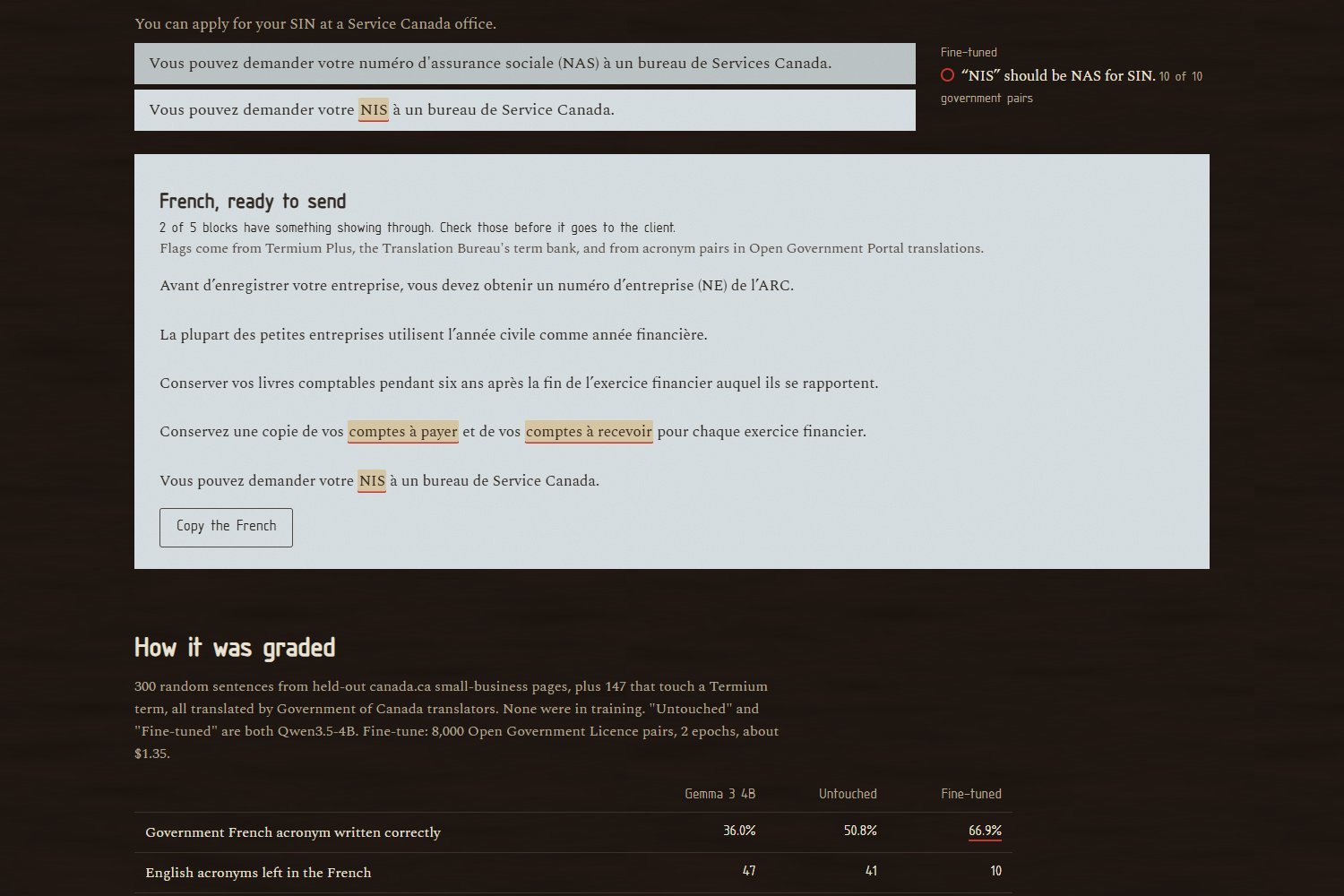Click the row English acronyms left in the French
Viewport: 1344px width, 896px height.
tap(573, 873)
